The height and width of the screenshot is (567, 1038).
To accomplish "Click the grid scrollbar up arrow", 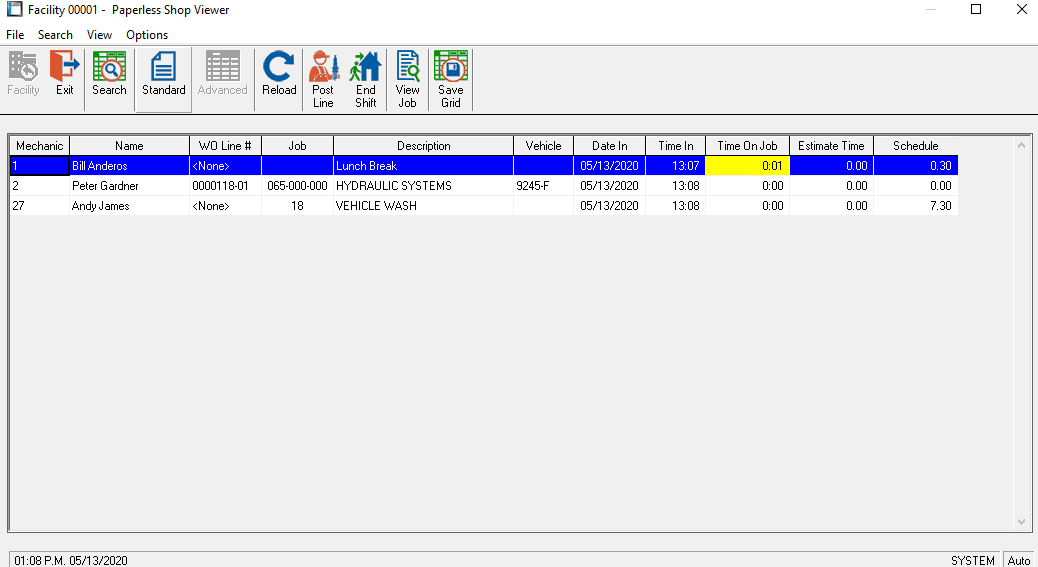I will click(1021, 146).
